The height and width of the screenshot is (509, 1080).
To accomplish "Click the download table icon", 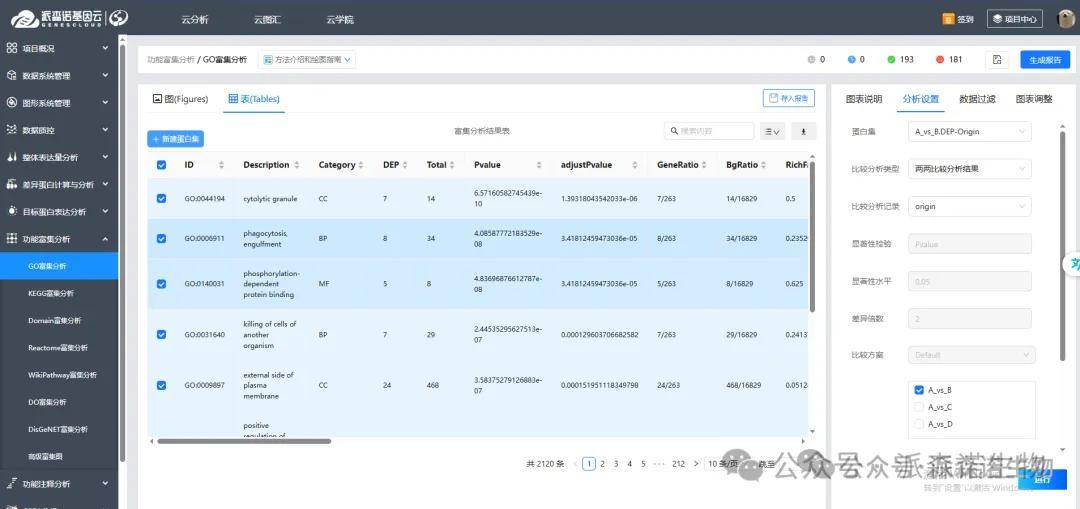I will tap(803, 131).
